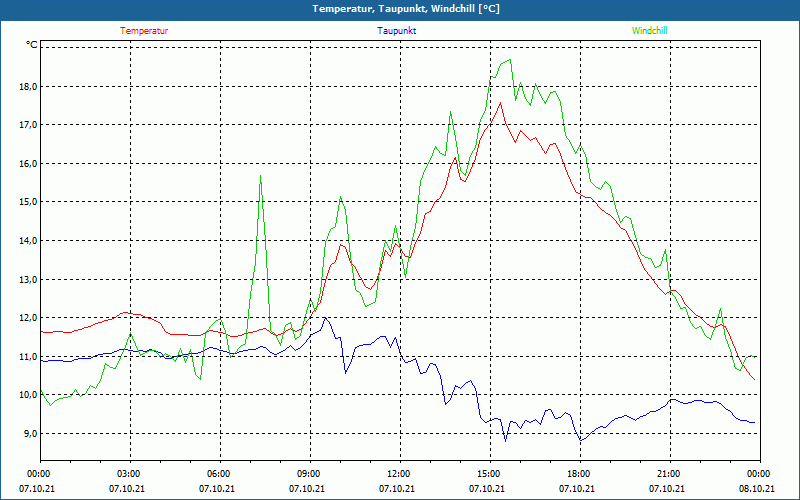This screenshot has height=500, width=800.
Task: Click the green Windchill peak near 15:30
Action: [510, 60]
